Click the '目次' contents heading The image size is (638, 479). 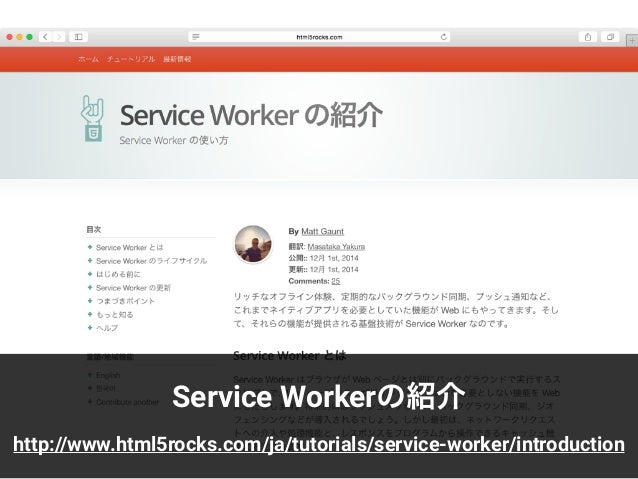94,230
